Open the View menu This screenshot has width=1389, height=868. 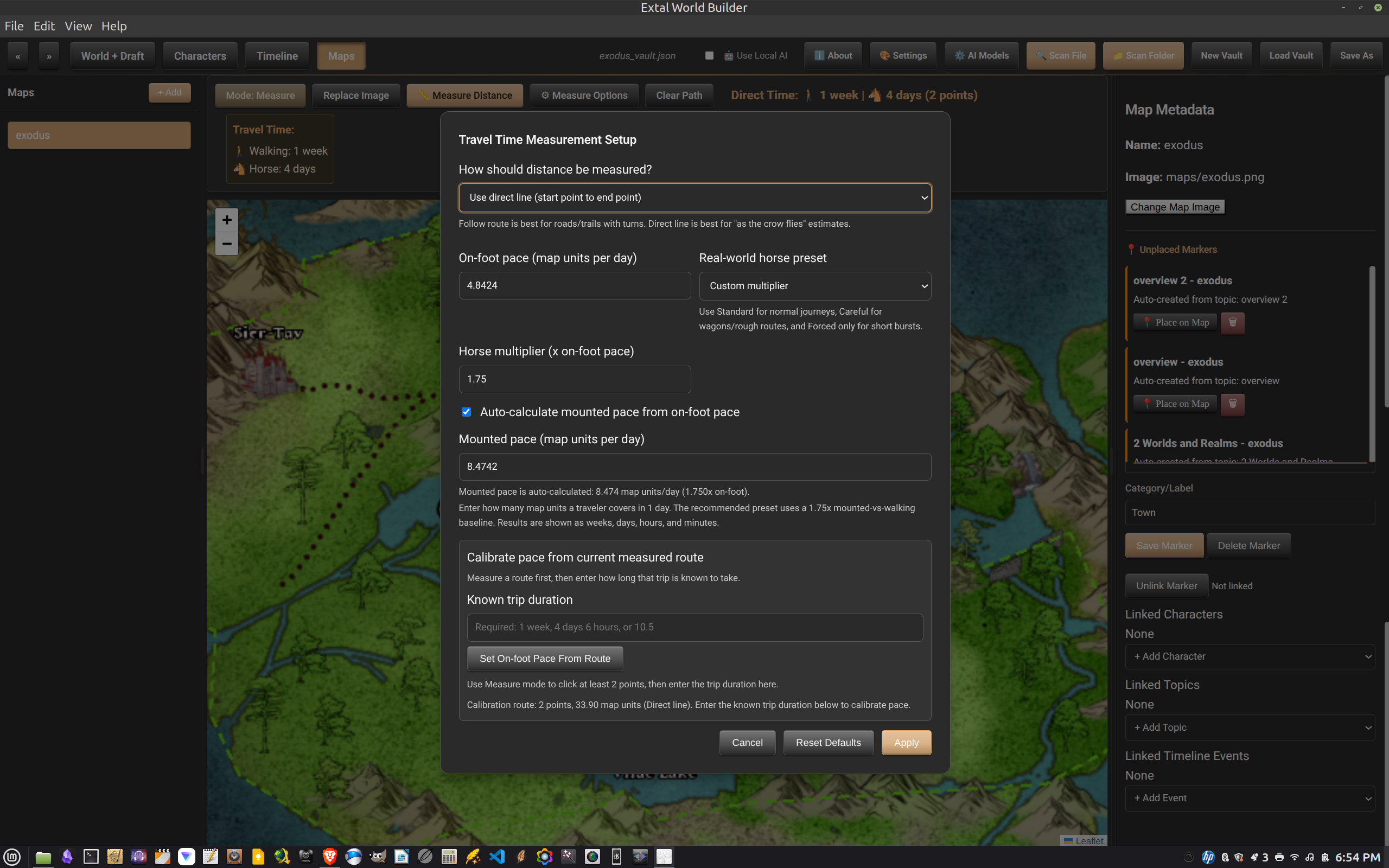tap(78, 26)
